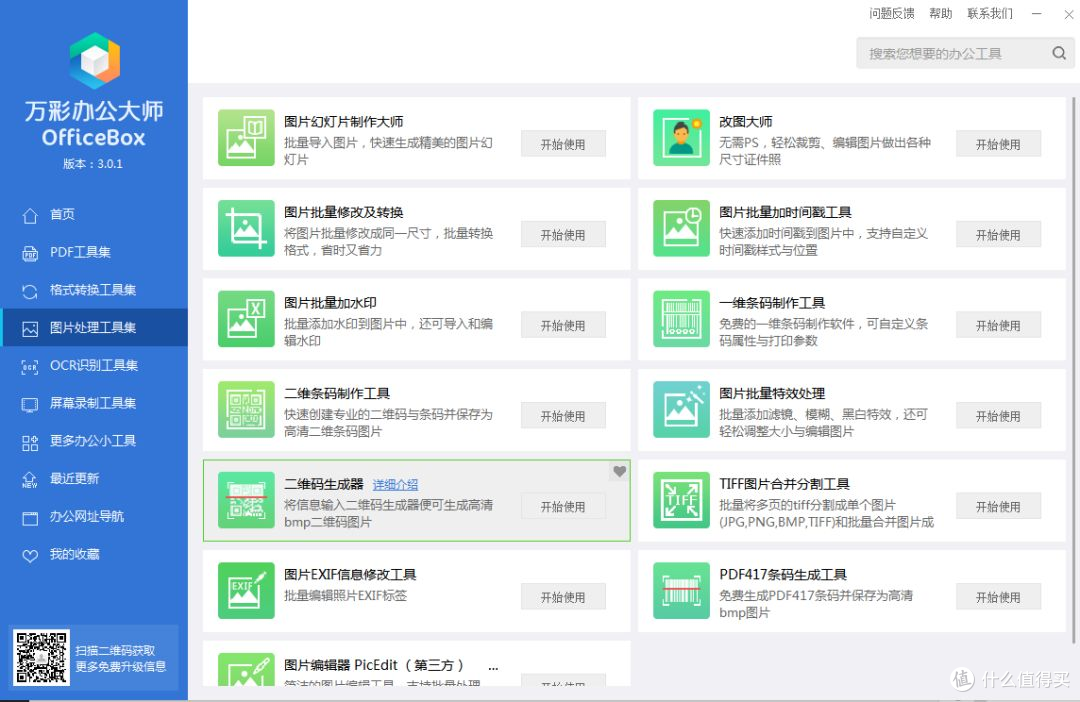The height and width of the screenshot is (702, 1080).
Task: Click the 图片EXIF信息修改工具 icon
Action: 246,590
